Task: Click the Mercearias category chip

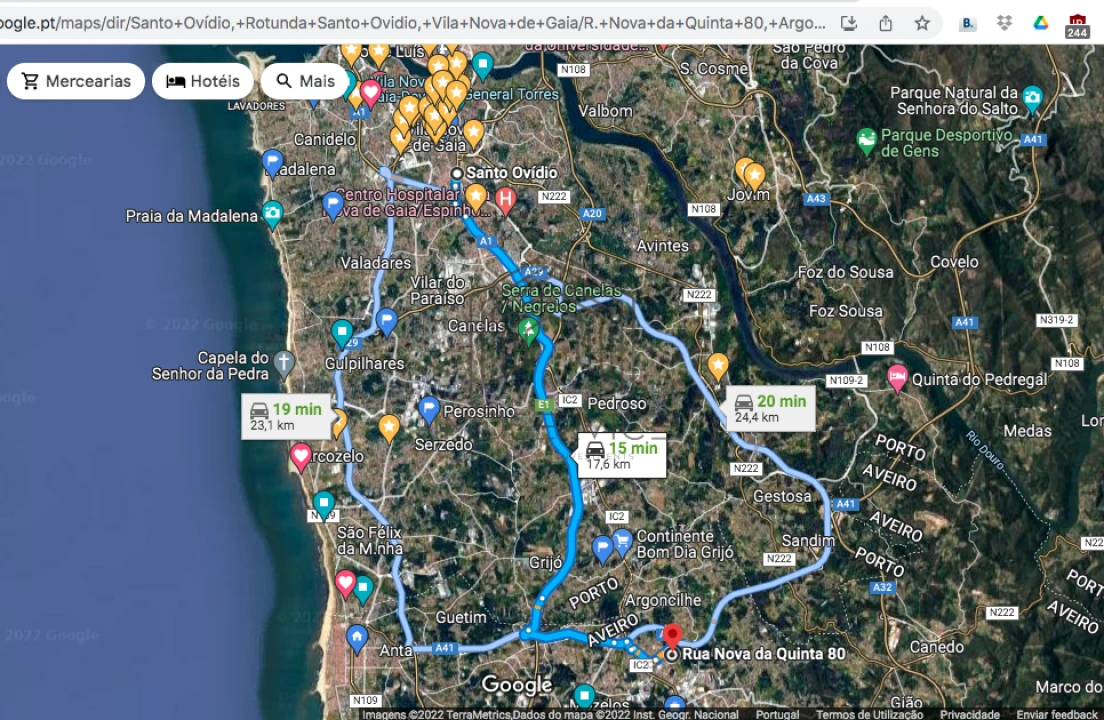Action: pos(76,81)
